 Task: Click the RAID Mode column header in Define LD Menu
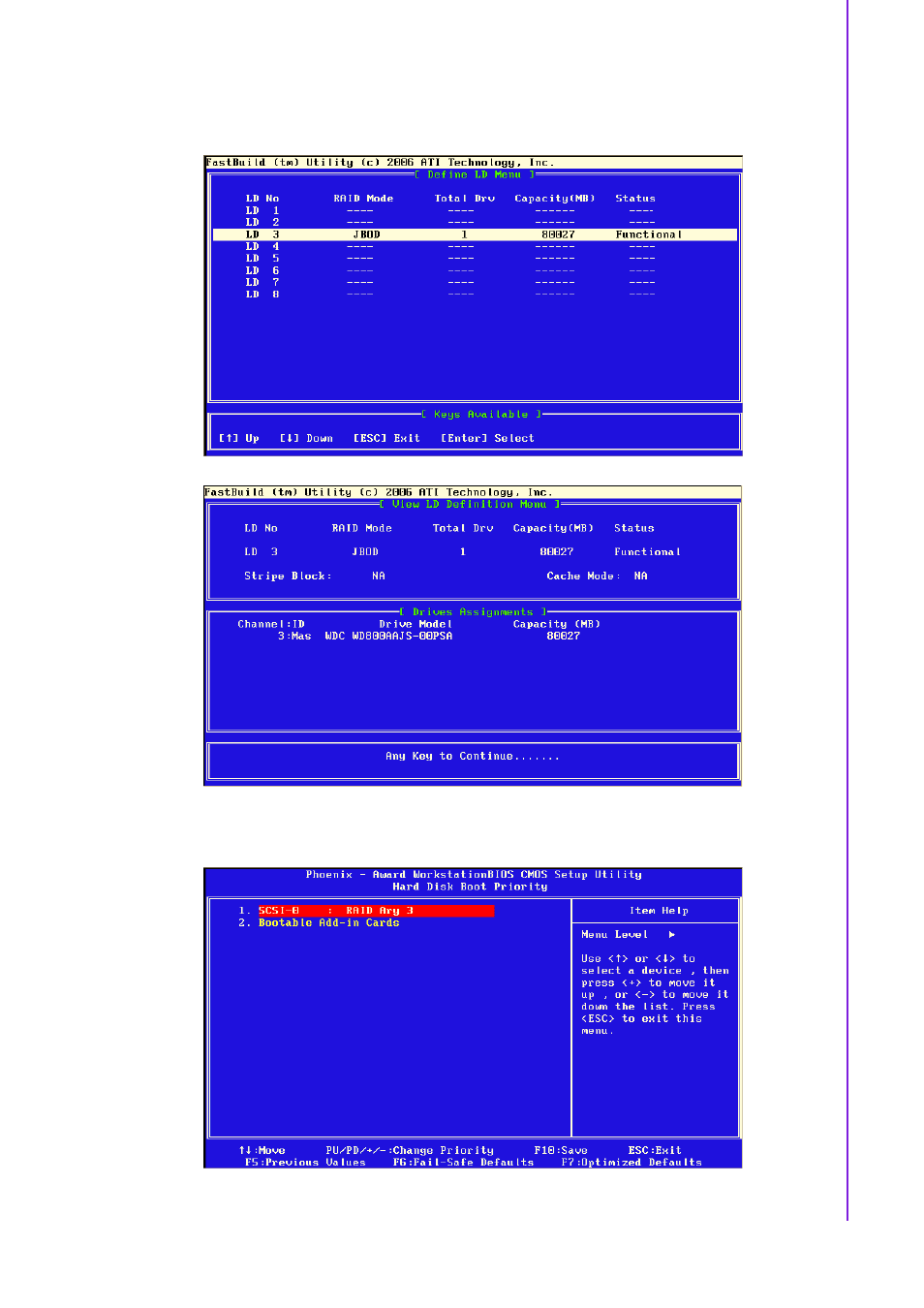363,199
